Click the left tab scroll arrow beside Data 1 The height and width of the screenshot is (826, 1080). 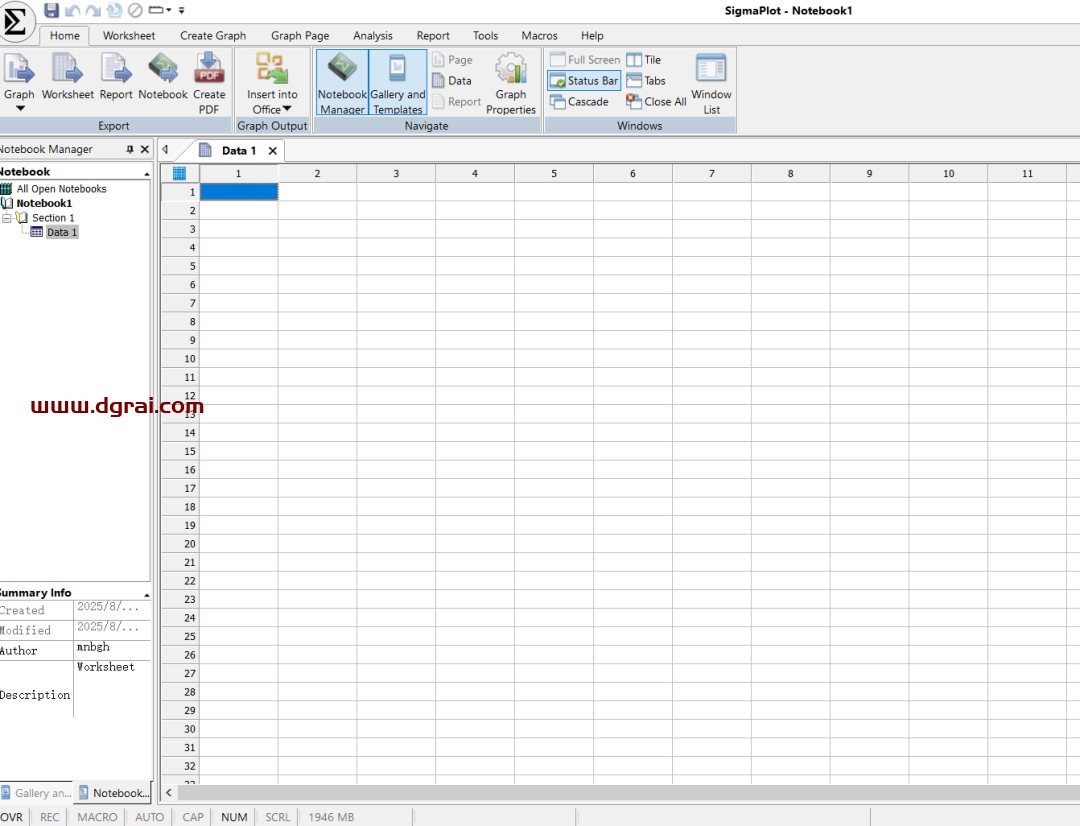(x=165, y=149)
